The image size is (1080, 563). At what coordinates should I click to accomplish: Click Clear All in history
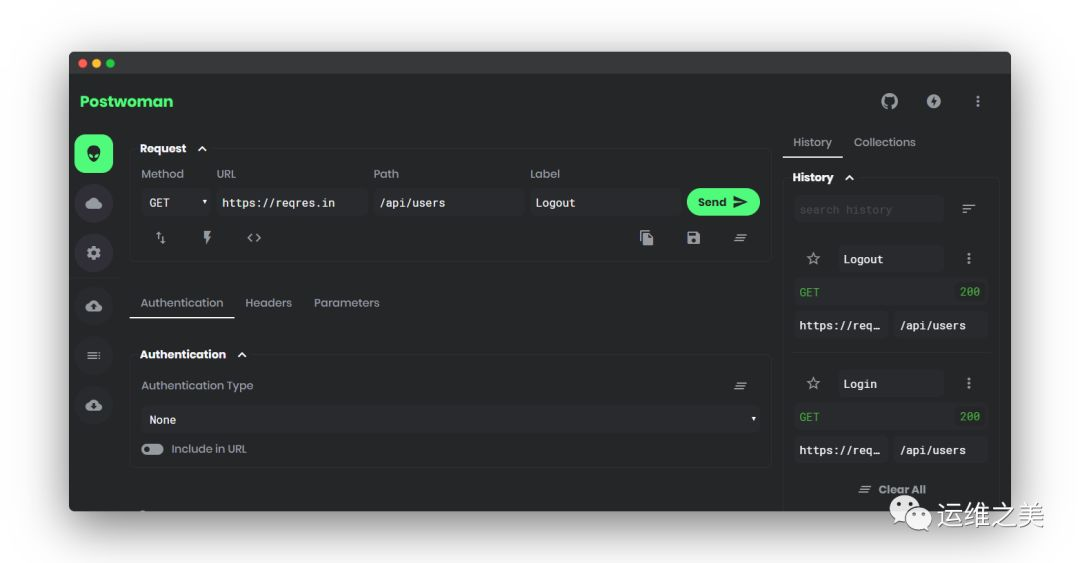tap(892, 489)
